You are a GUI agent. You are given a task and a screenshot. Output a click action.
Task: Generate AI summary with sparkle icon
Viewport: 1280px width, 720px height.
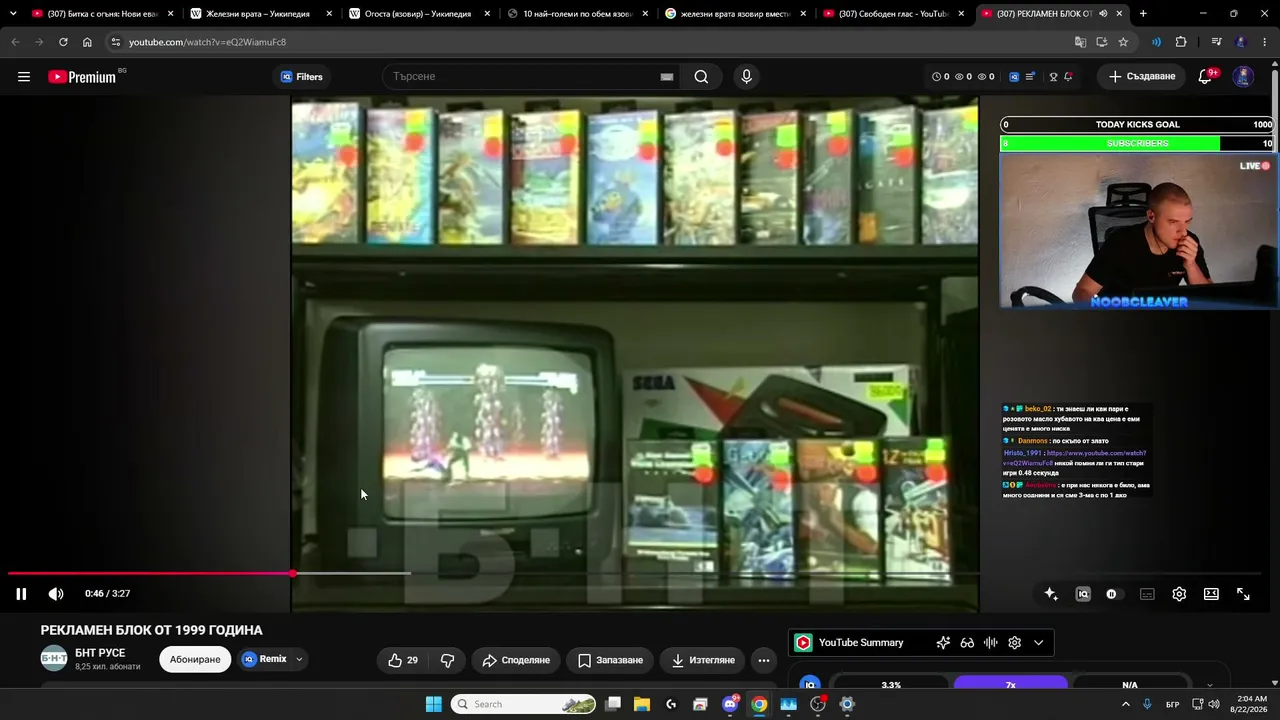click(x=943, y=643)
